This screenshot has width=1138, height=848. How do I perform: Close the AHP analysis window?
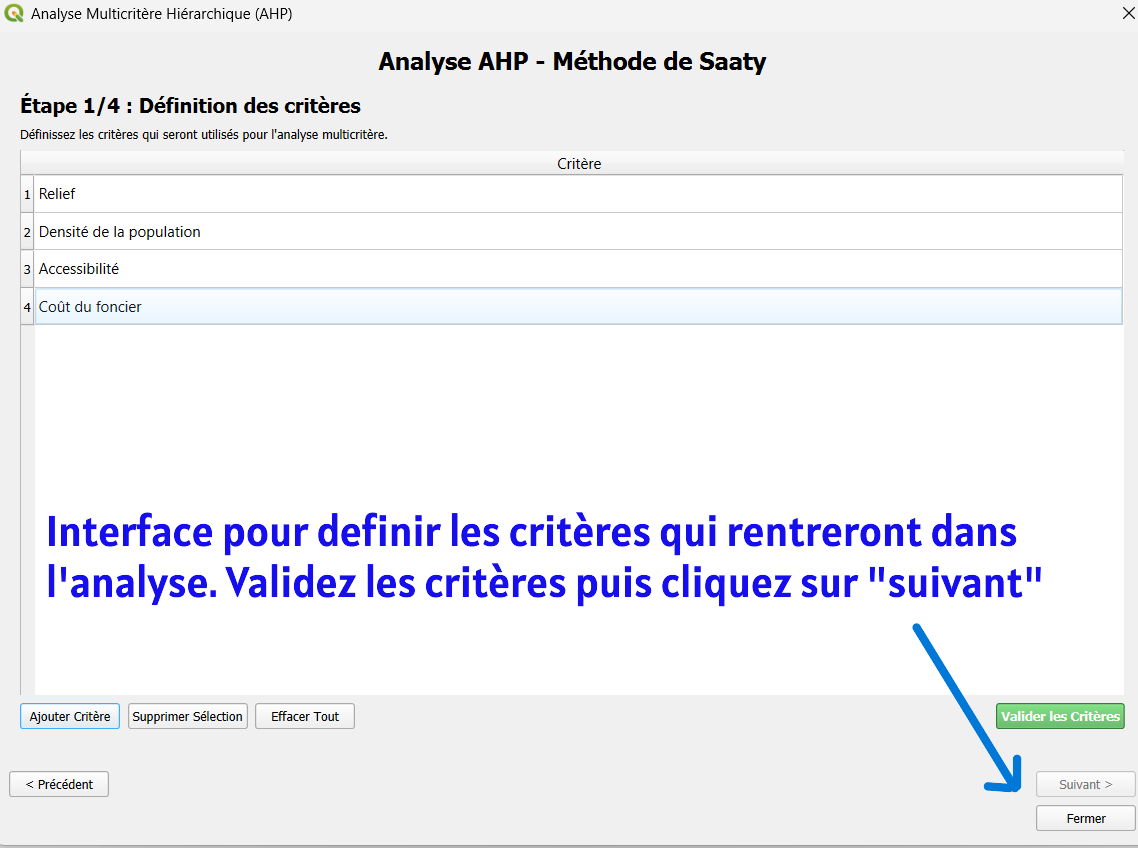pos(1128,14)
